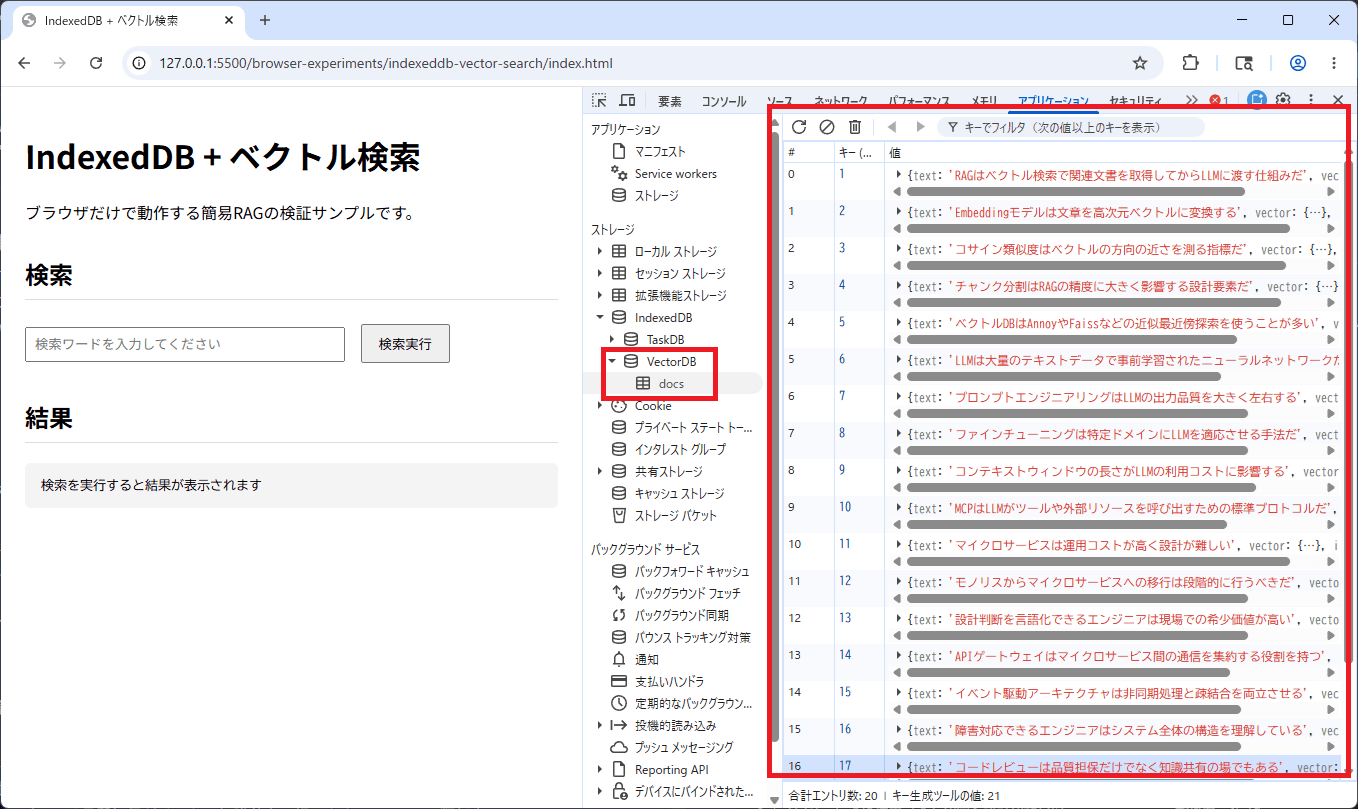Toggle the DevTools device toolbar icon
Screen dimensions: 1358x809
point(627,100)
